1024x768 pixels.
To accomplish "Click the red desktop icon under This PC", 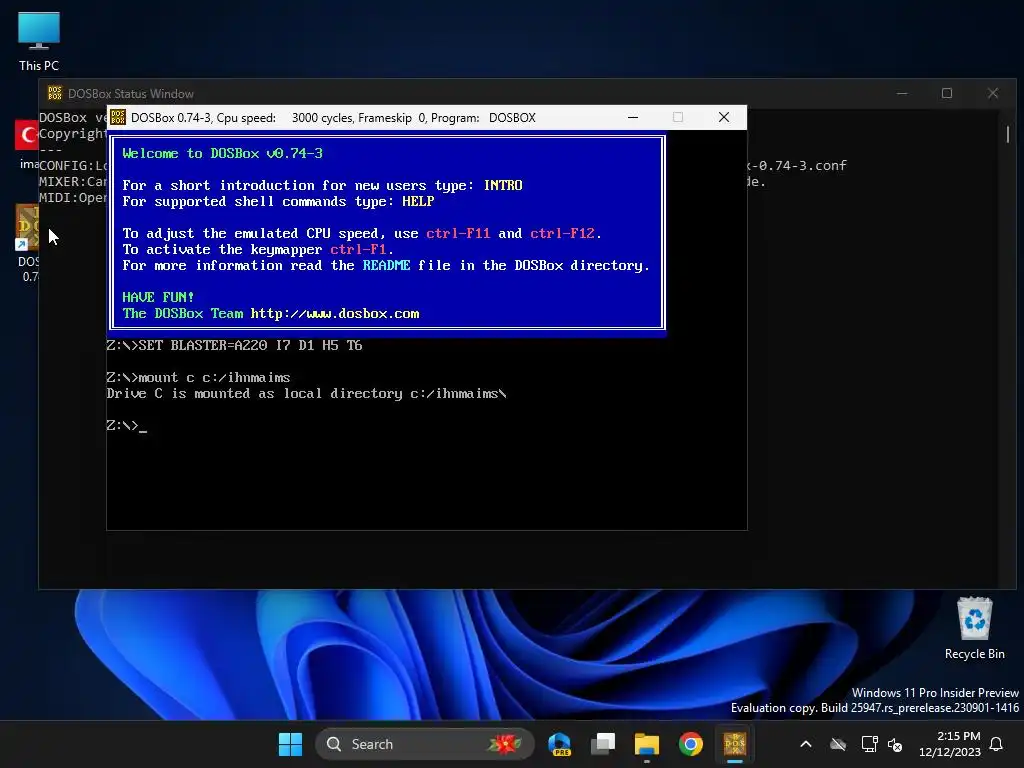I will click(27, 135).
